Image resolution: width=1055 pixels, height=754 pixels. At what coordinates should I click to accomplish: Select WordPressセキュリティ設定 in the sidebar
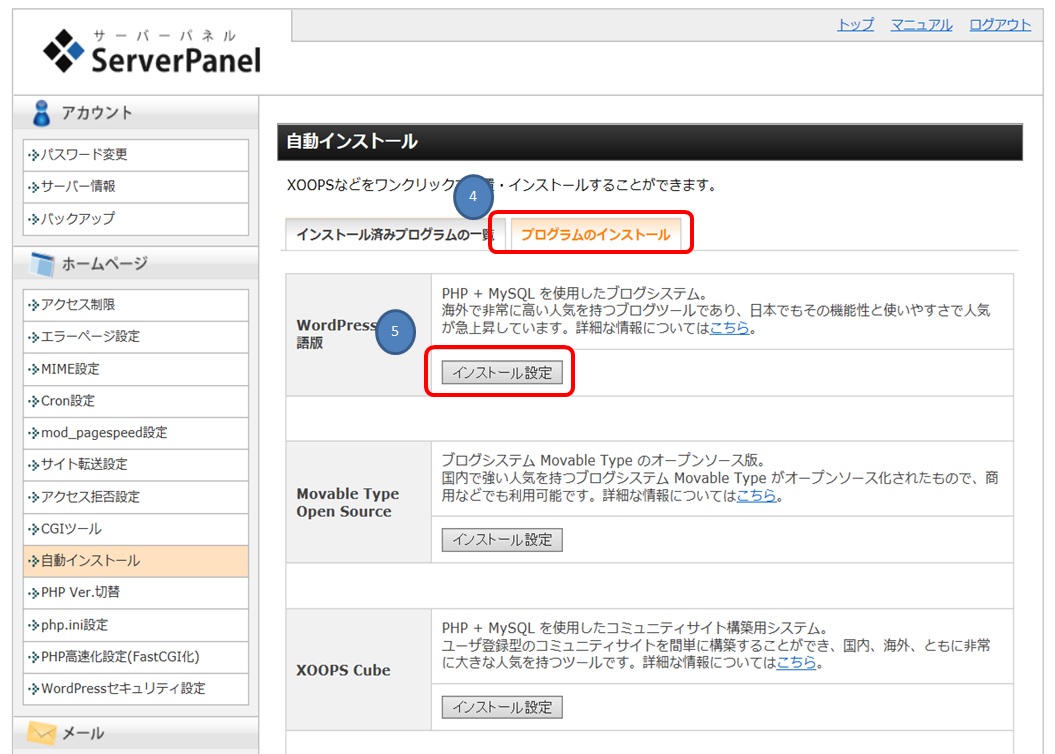tap(123, 689)
